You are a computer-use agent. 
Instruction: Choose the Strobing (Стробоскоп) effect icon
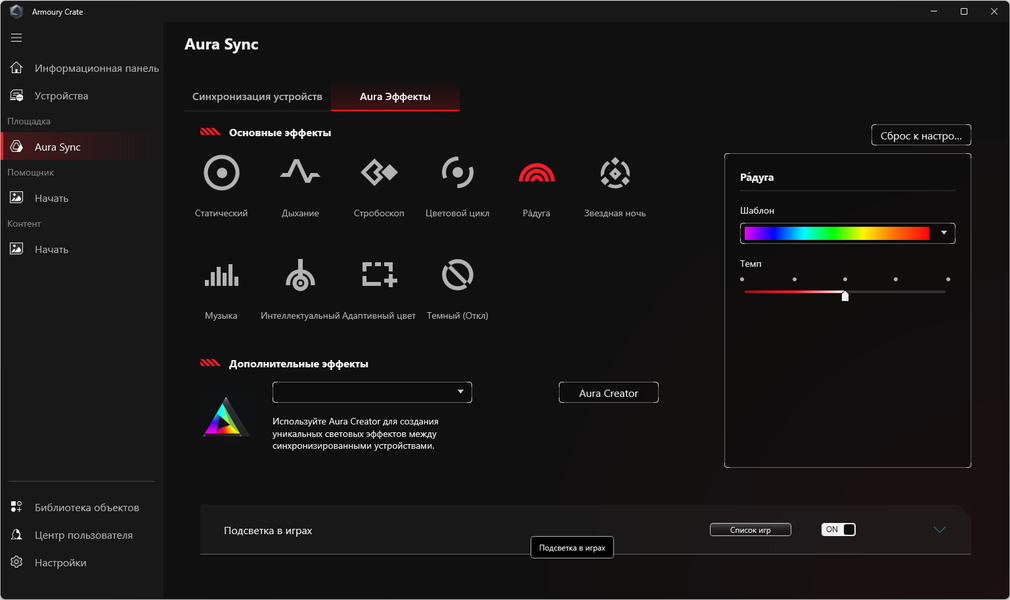[x=379, y=173]
